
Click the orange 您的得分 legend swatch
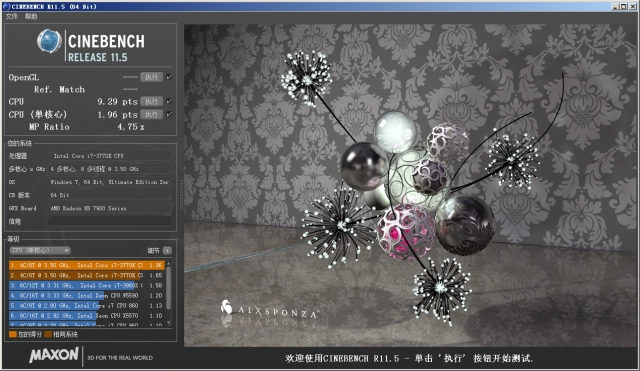coord(13,334)
